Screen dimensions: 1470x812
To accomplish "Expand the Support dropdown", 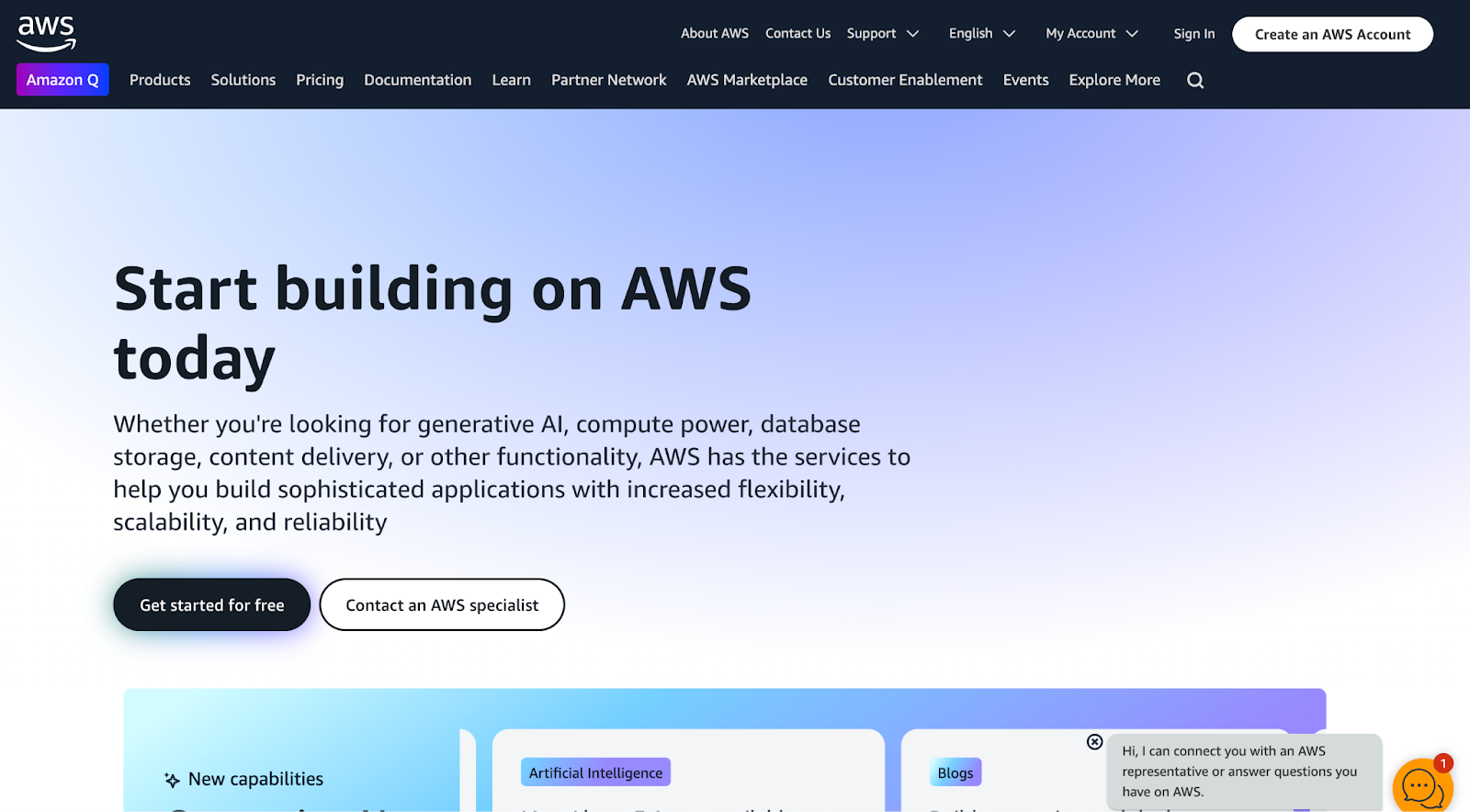I will tap(882, 33).
